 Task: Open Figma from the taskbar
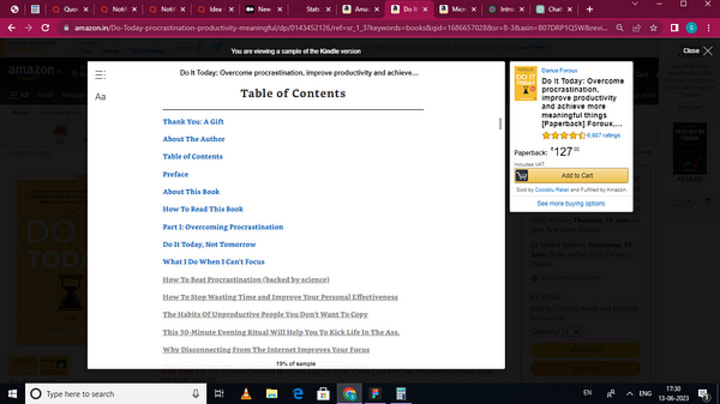pos(375,394)
